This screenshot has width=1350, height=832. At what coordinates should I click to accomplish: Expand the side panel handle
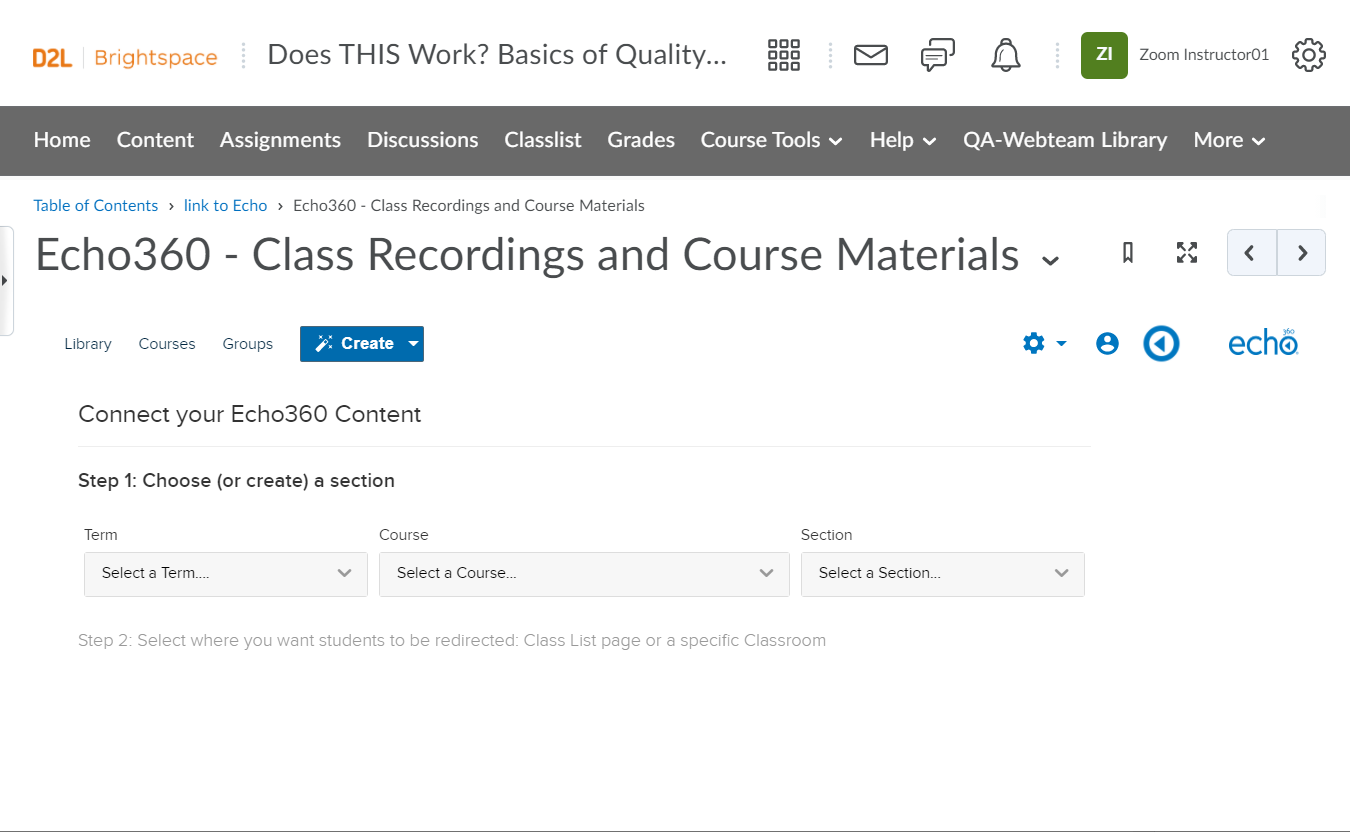pyautogui.click(x=6, y=281)
